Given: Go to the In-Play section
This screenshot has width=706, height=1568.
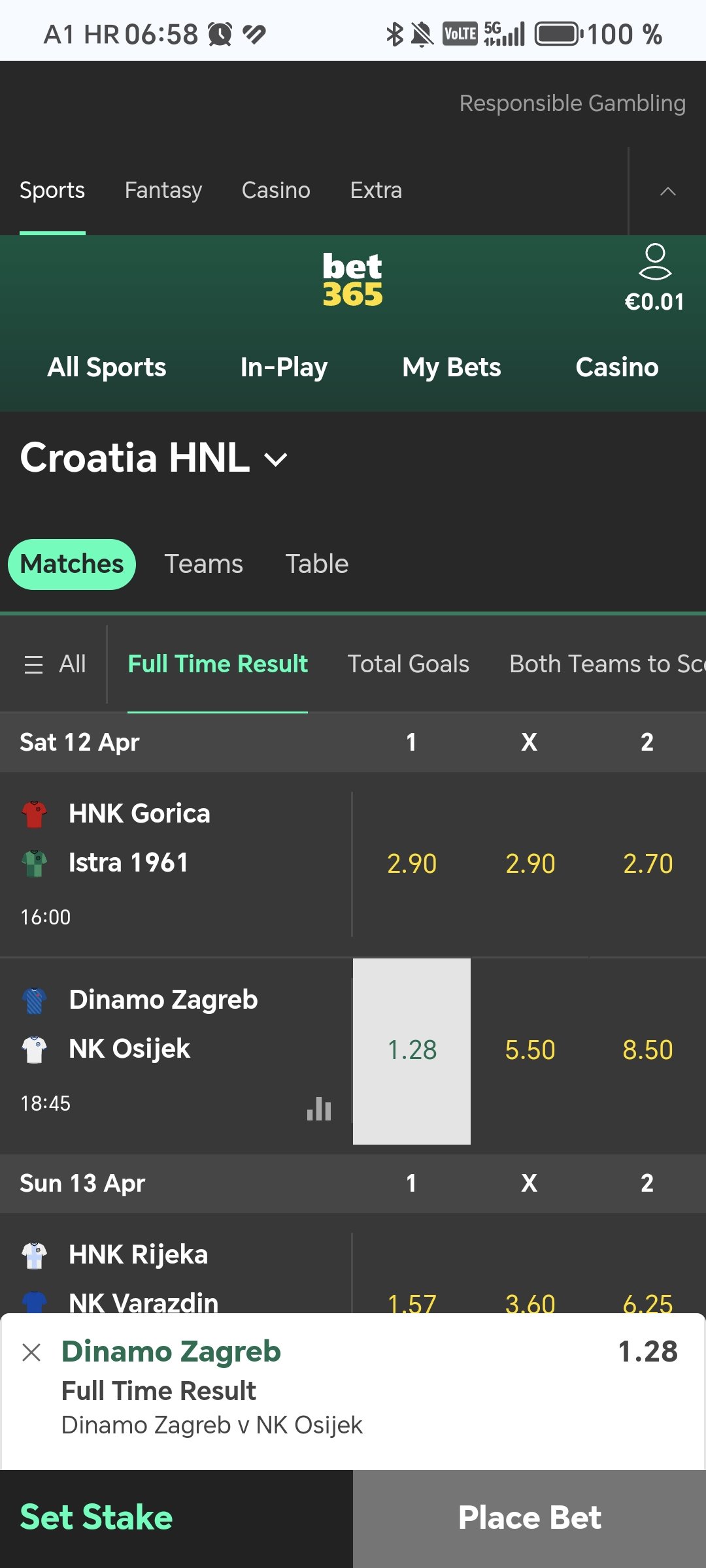Looking at the screenshot, I should pyautogui.click(x=284, y=367).
